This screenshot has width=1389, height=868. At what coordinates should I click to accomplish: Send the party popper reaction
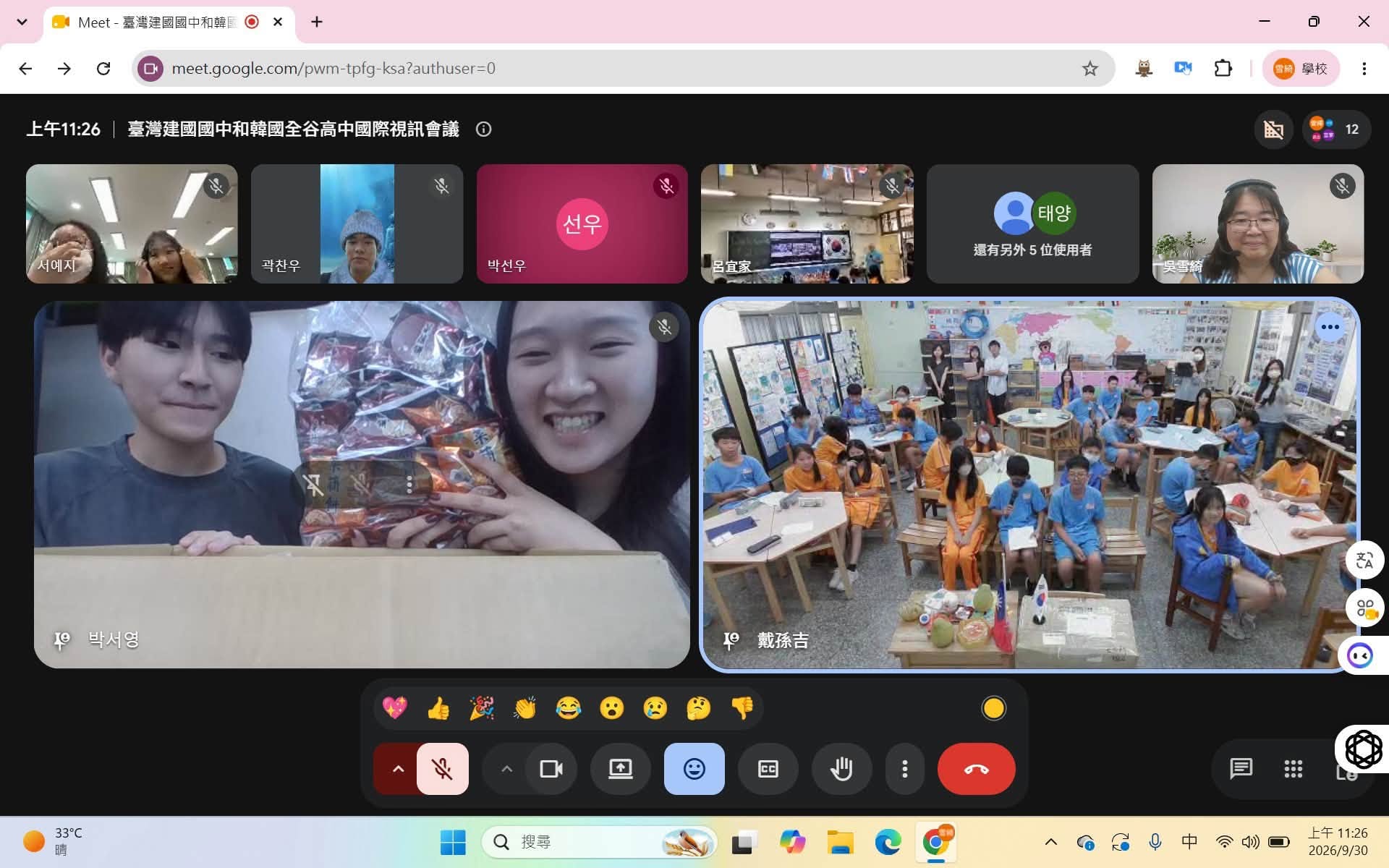click(x=482, y=707)
